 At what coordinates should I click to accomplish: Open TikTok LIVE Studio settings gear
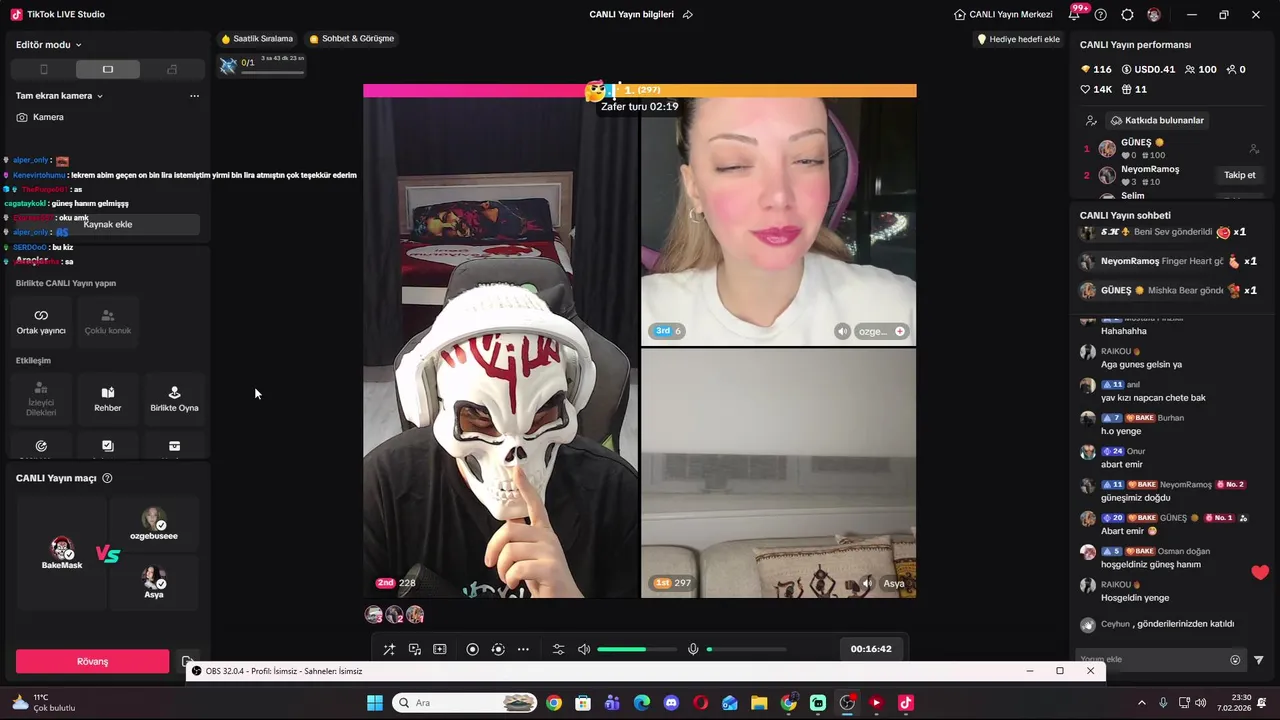point(1127,15)
